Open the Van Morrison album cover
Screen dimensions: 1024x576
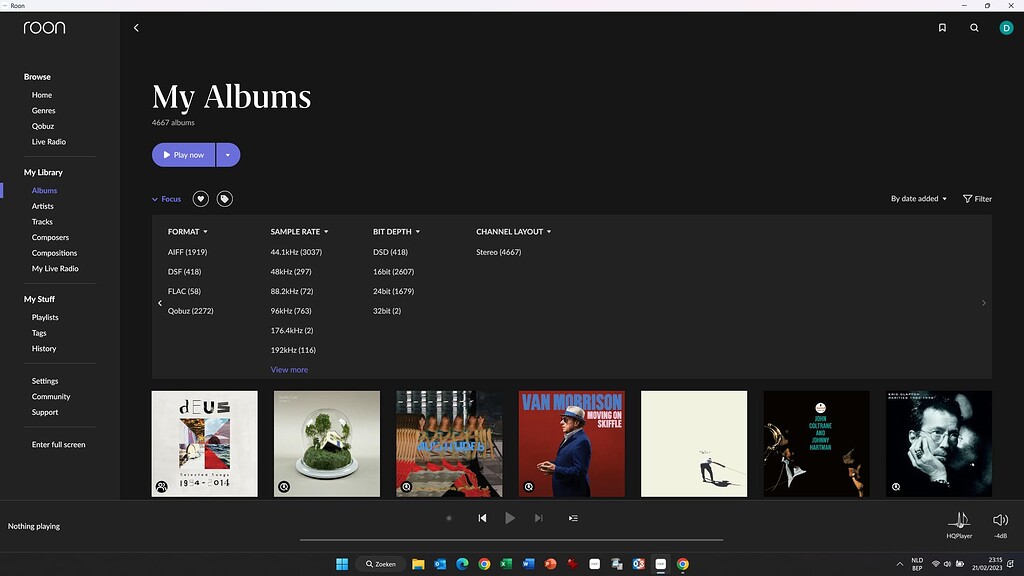click(x=571, y=443)
